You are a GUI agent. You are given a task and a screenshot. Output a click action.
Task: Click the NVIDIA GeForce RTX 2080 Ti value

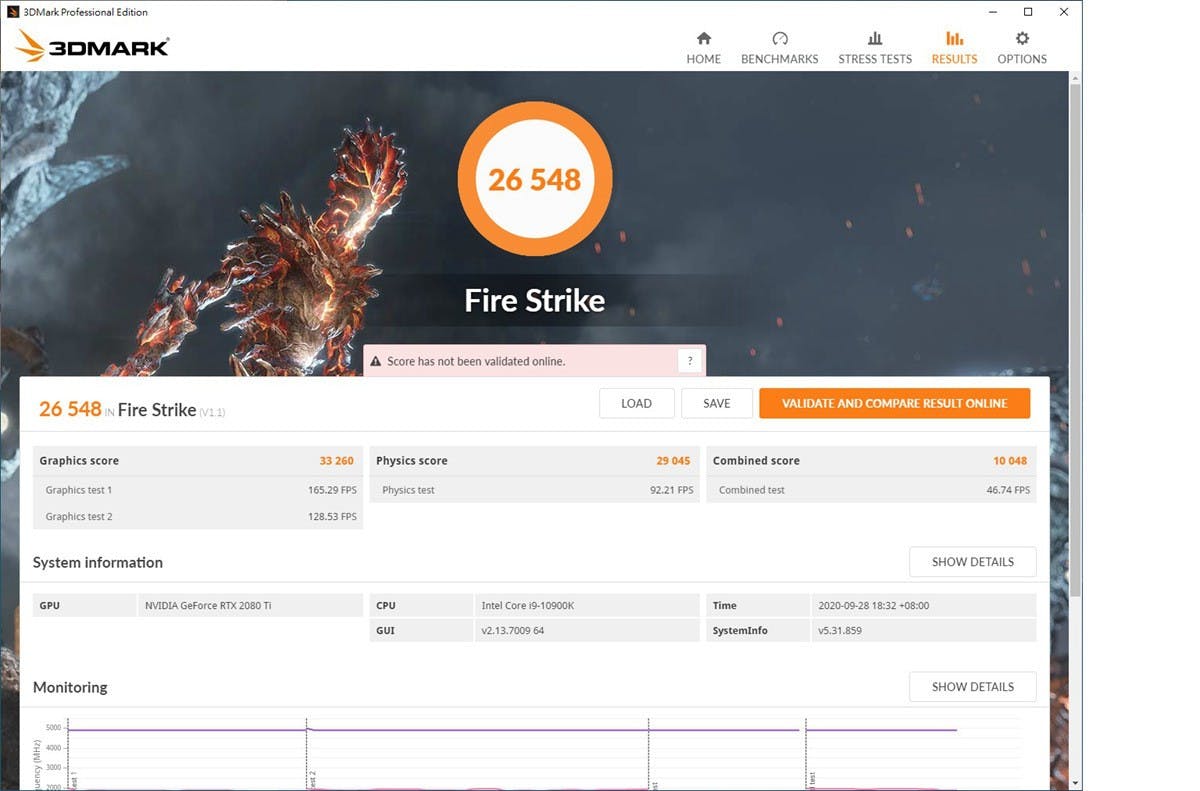[208, 606]
